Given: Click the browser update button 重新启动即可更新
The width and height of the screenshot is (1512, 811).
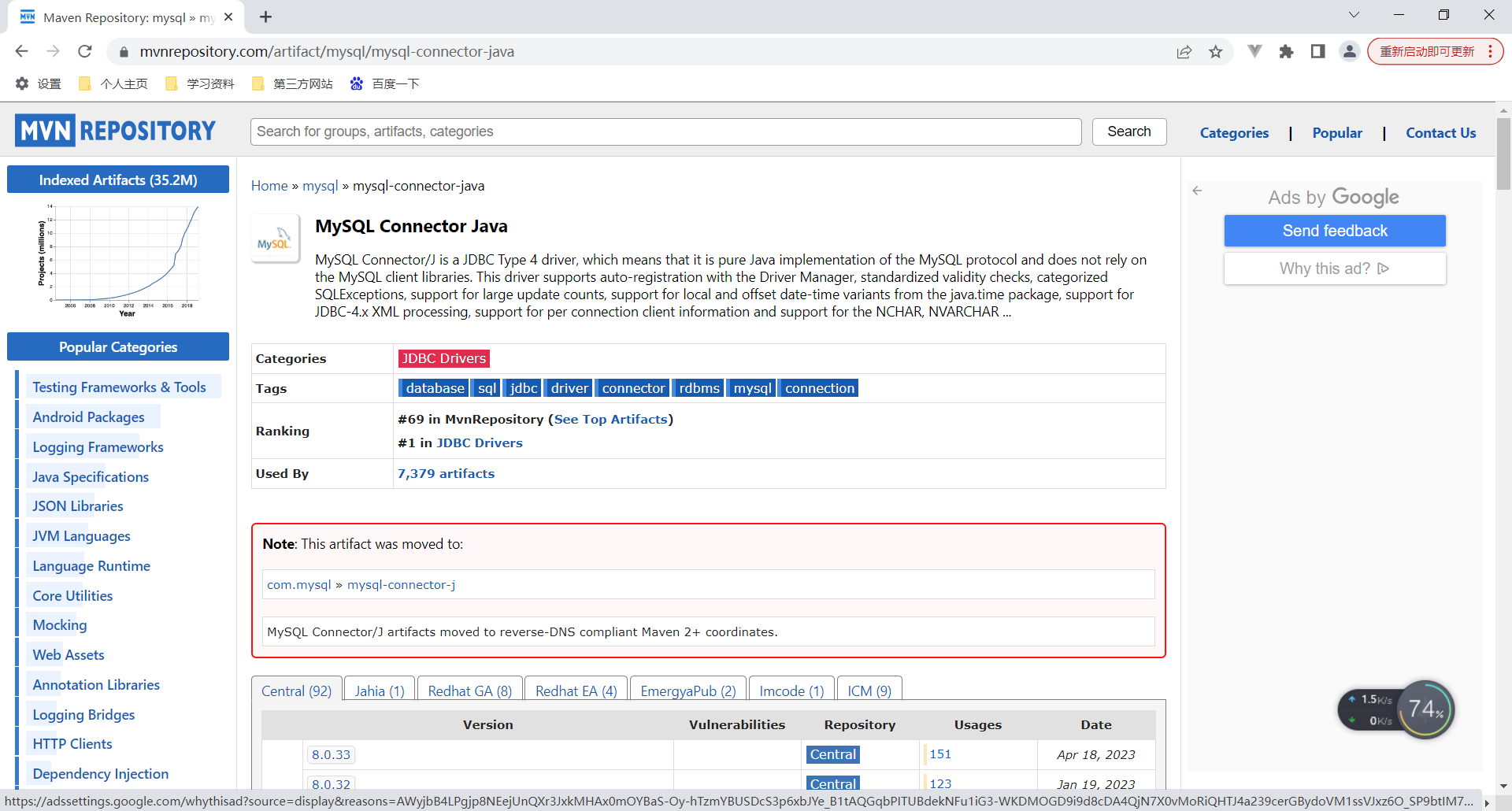Looking at the screenshot, I should click(x=1435, y=52).
